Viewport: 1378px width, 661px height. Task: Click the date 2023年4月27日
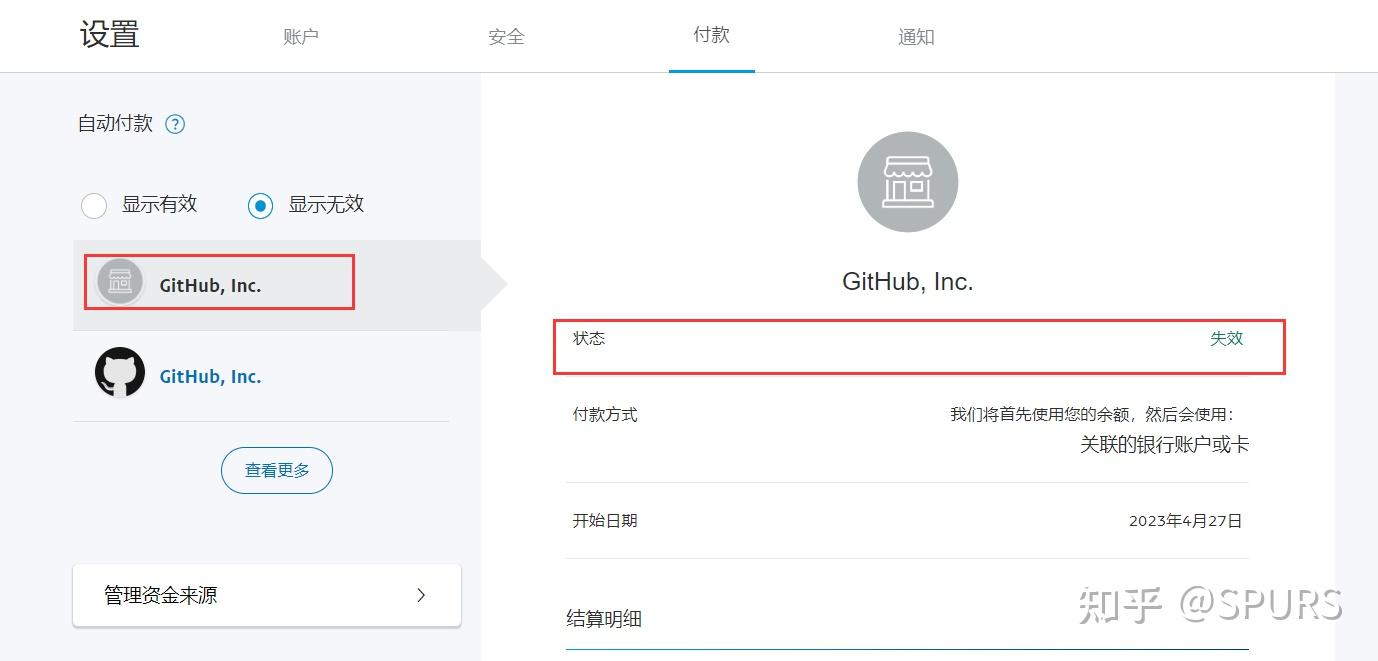coord(1186,521)
